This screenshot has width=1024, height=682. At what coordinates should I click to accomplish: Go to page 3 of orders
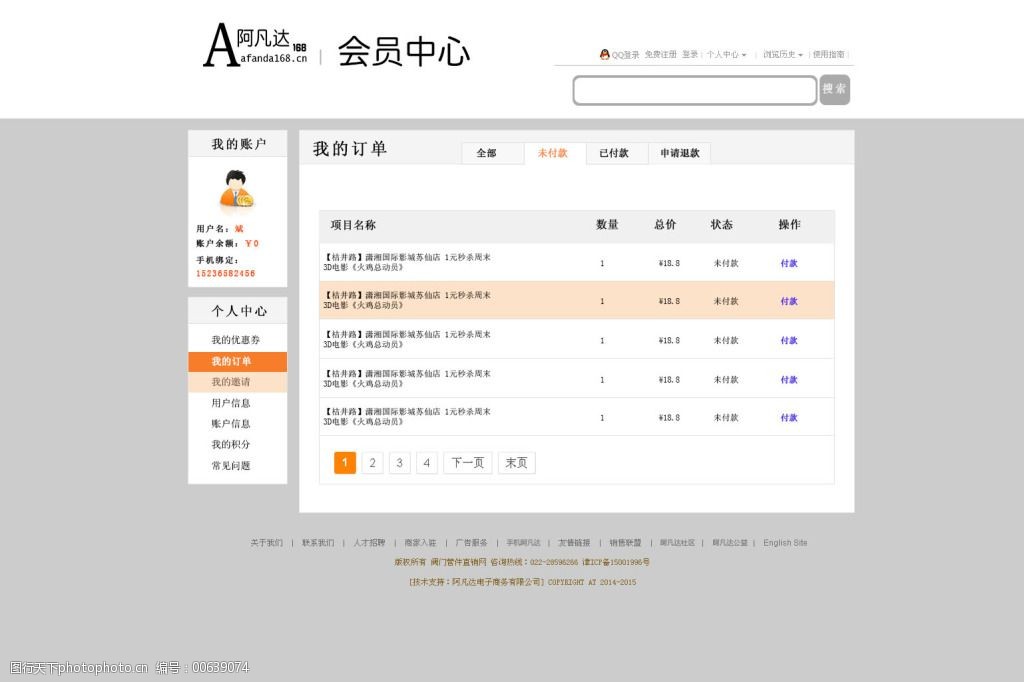399,462
